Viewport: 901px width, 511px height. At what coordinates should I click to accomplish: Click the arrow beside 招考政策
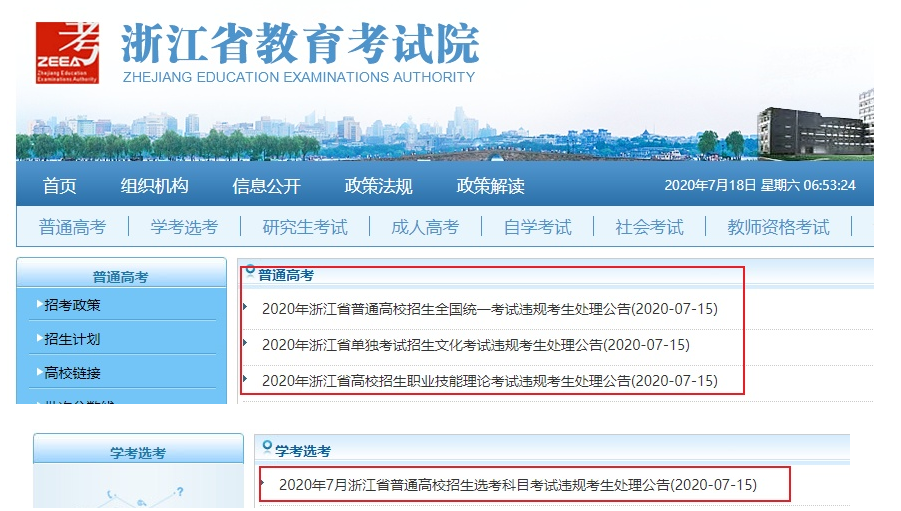point(39,304)
